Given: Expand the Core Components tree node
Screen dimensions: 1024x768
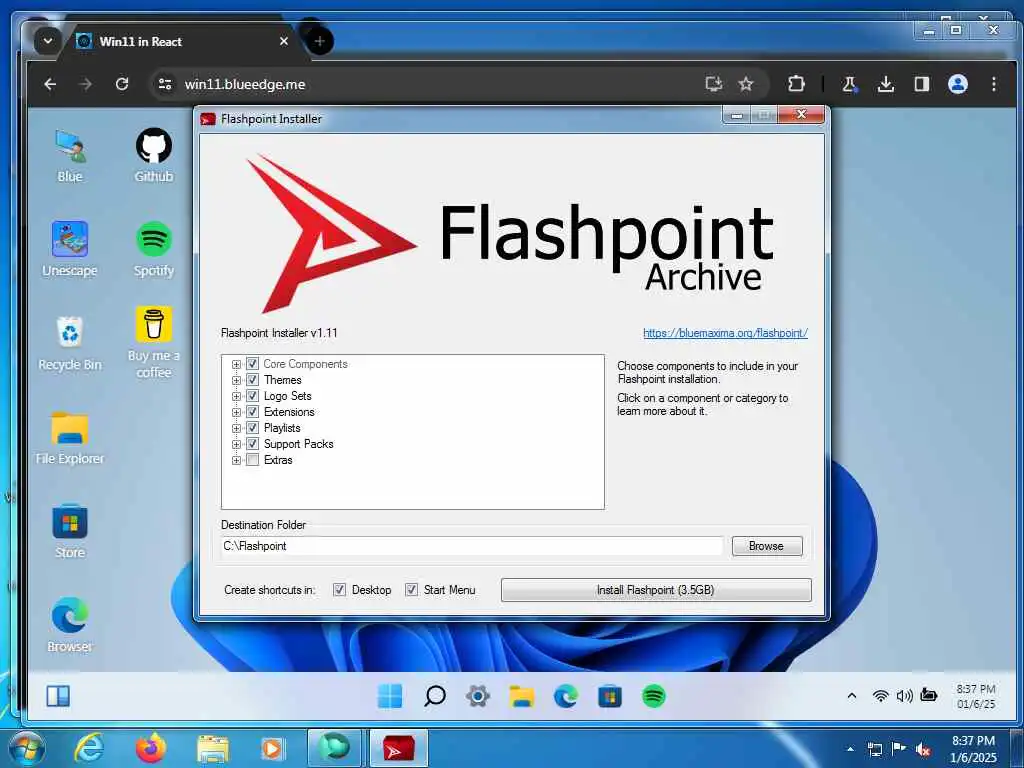Looking at the screenshot, I should coord(236,364).
